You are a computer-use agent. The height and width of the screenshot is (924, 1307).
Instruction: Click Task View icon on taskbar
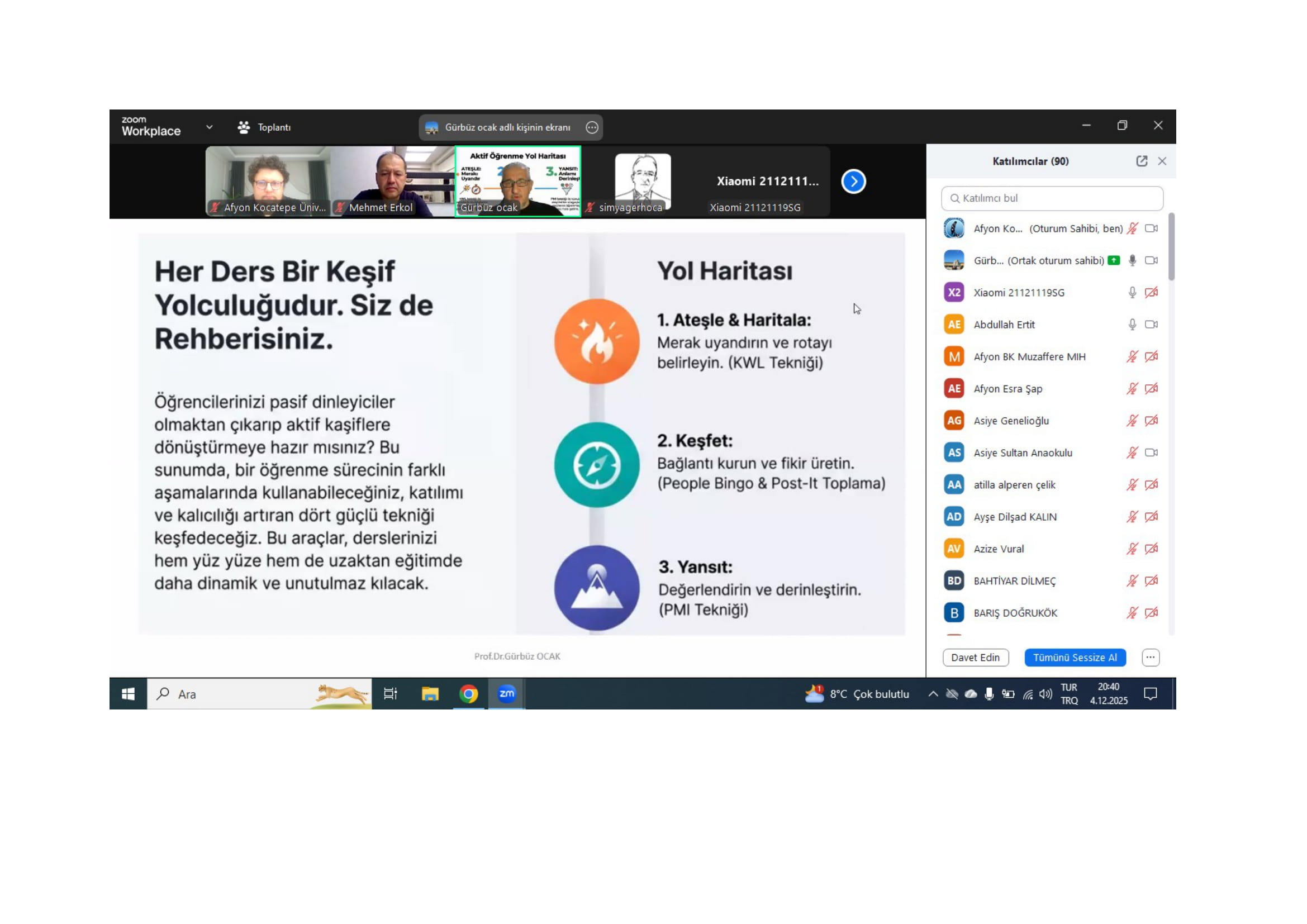[x=391, y=694]
